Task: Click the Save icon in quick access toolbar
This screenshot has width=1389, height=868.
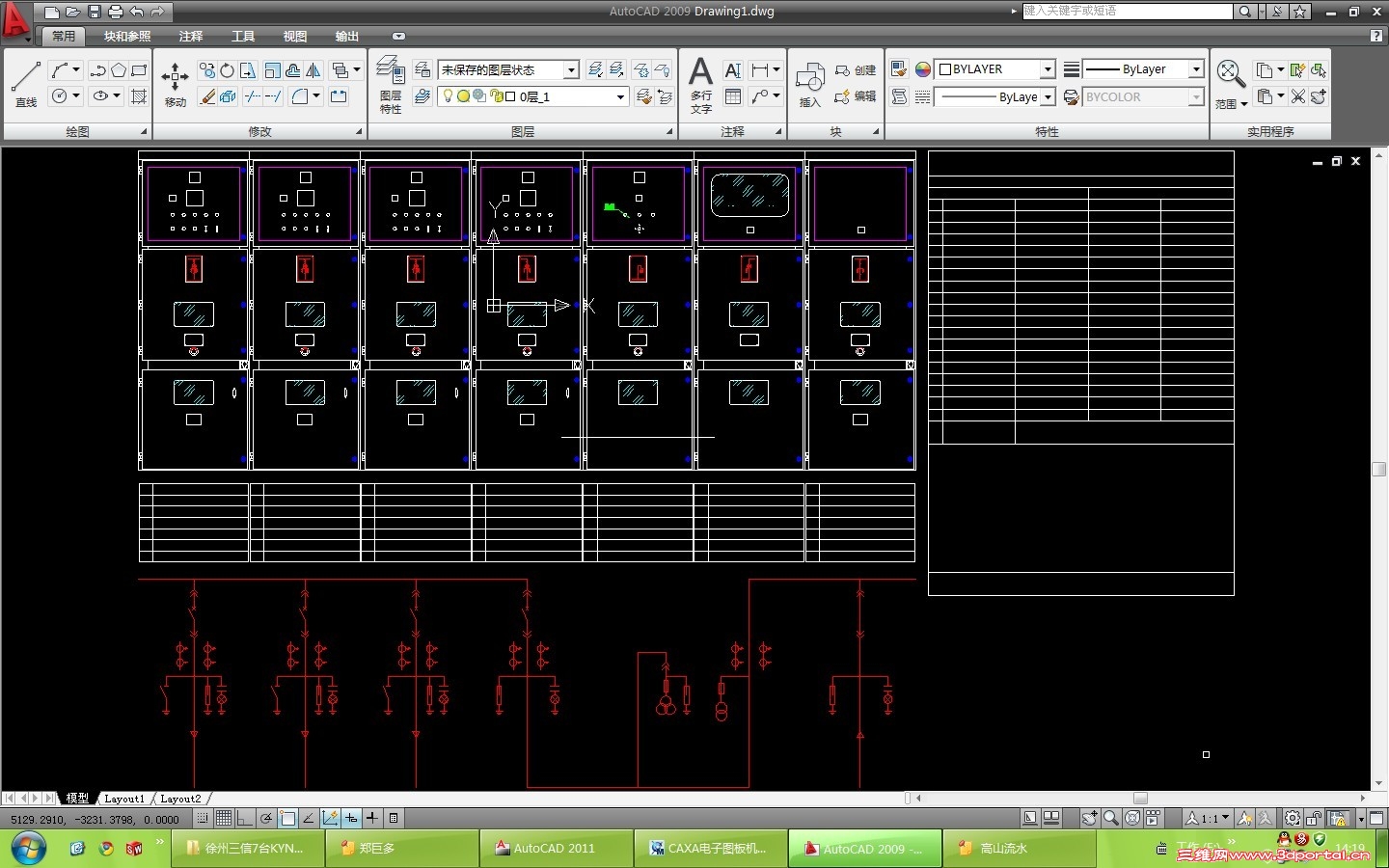Action: [95, 12]
